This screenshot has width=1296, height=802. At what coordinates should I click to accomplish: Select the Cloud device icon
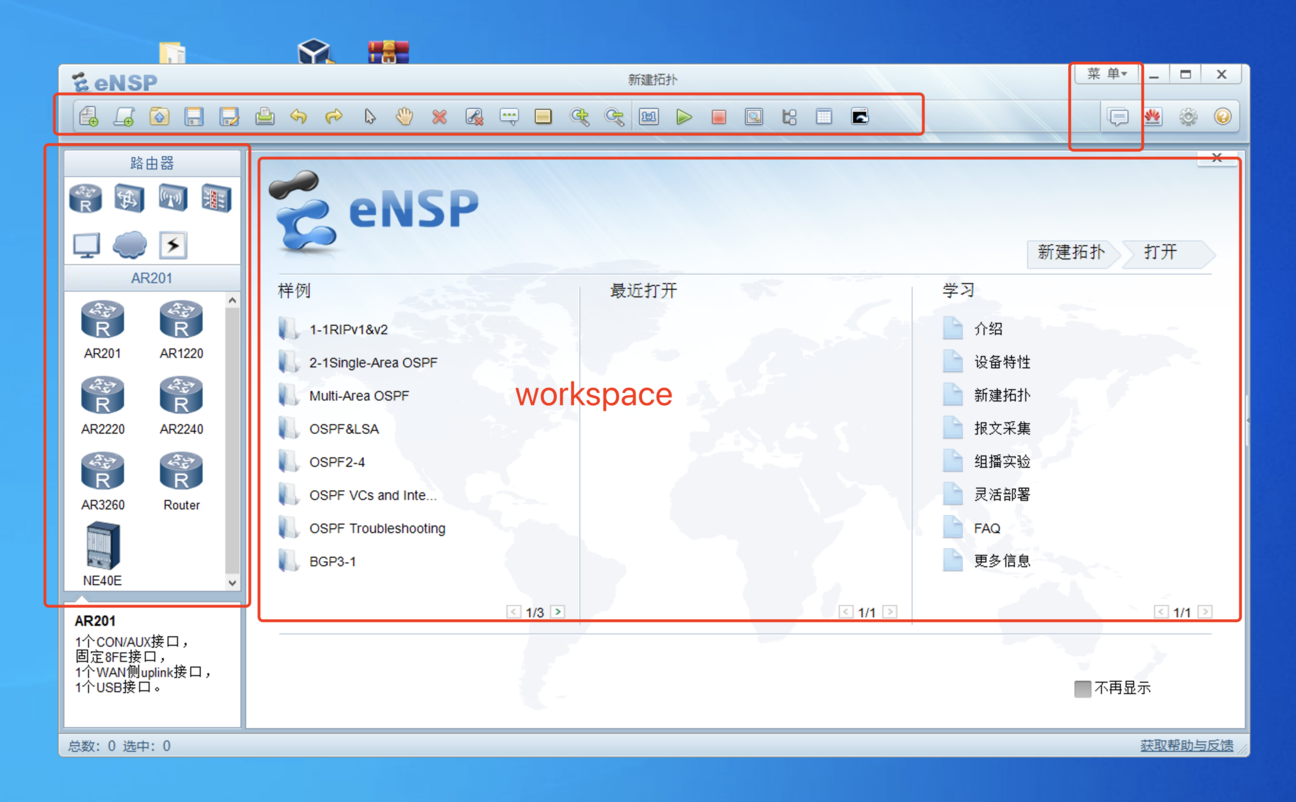coord(130,243)
